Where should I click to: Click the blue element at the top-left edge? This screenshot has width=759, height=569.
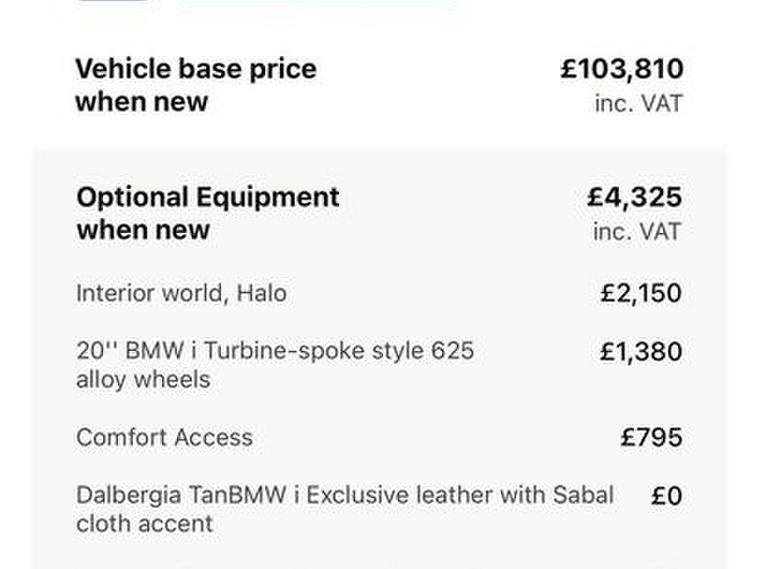tap(115, 3)
